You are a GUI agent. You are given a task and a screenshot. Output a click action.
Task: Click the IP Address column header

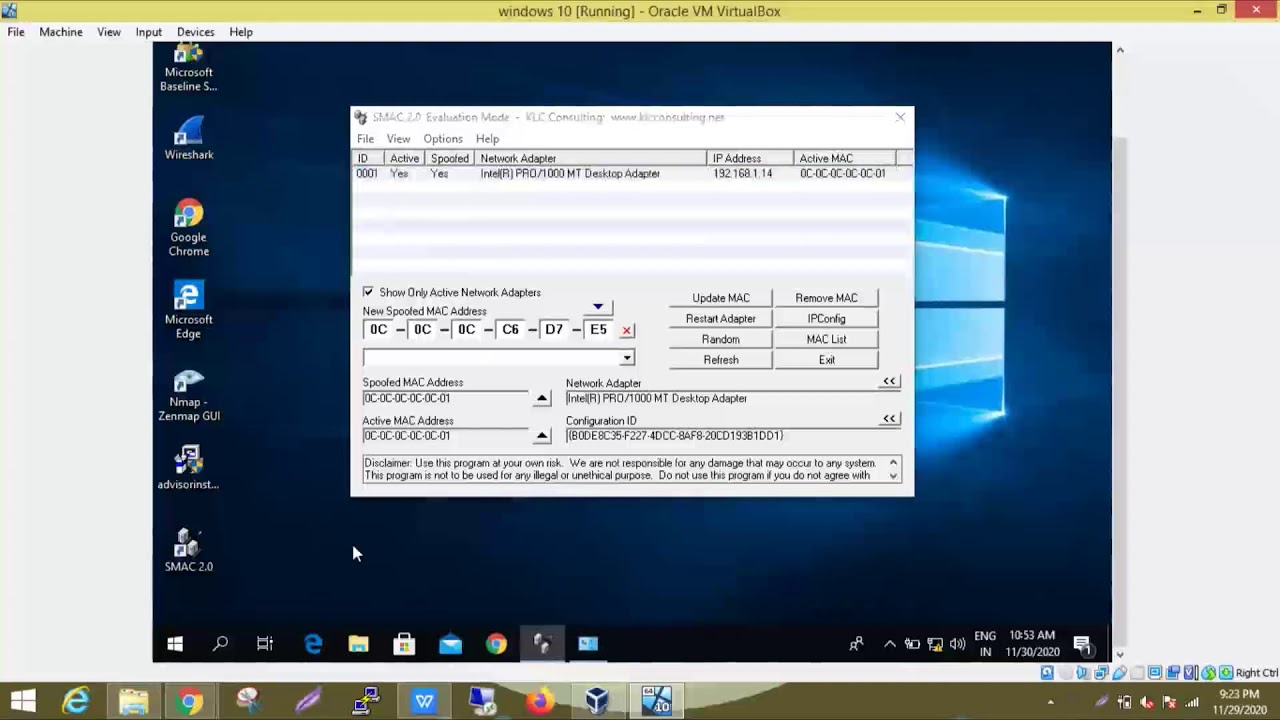click(749, 158)
